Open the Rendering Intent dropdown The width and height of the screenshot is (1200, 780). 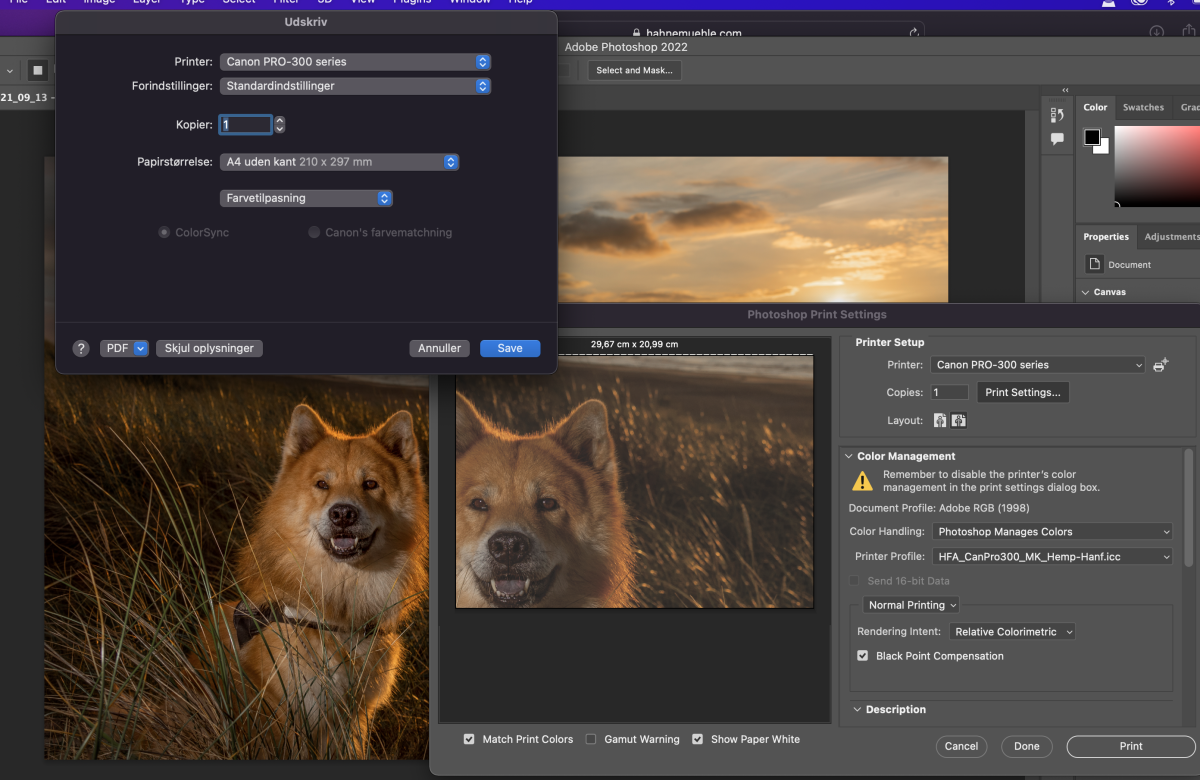coord(1012,632)
